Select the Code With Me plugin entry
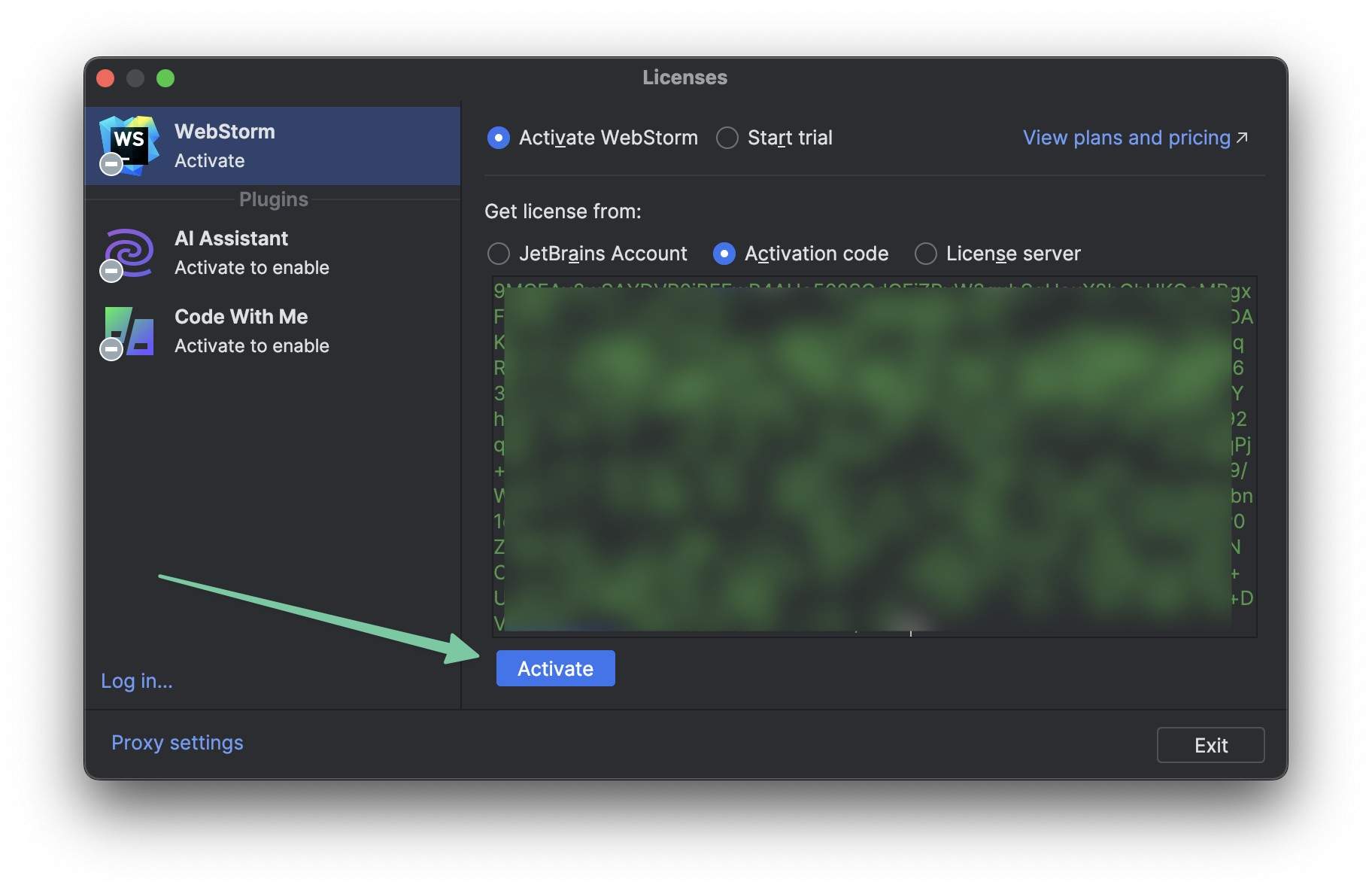 tap(241, 331)
